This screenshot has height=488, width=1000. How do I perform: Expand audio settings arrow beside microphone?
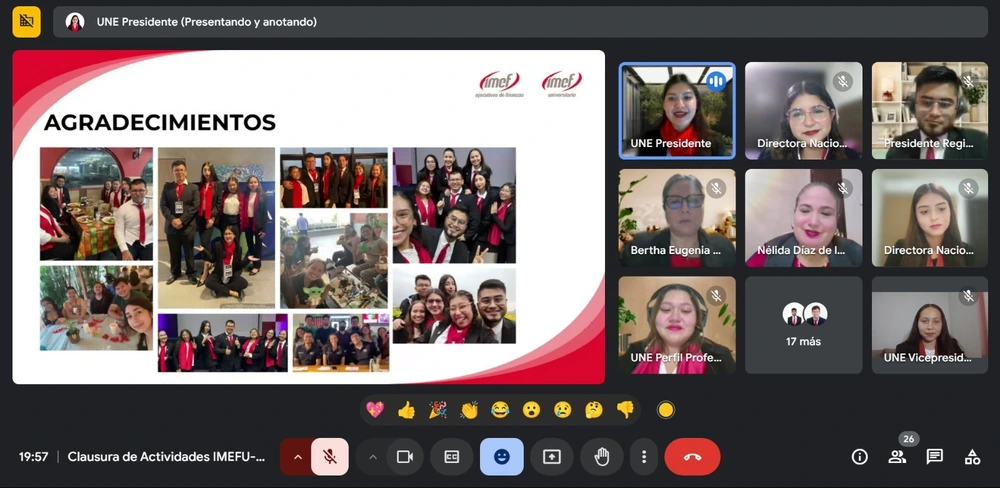pos(297,457)
